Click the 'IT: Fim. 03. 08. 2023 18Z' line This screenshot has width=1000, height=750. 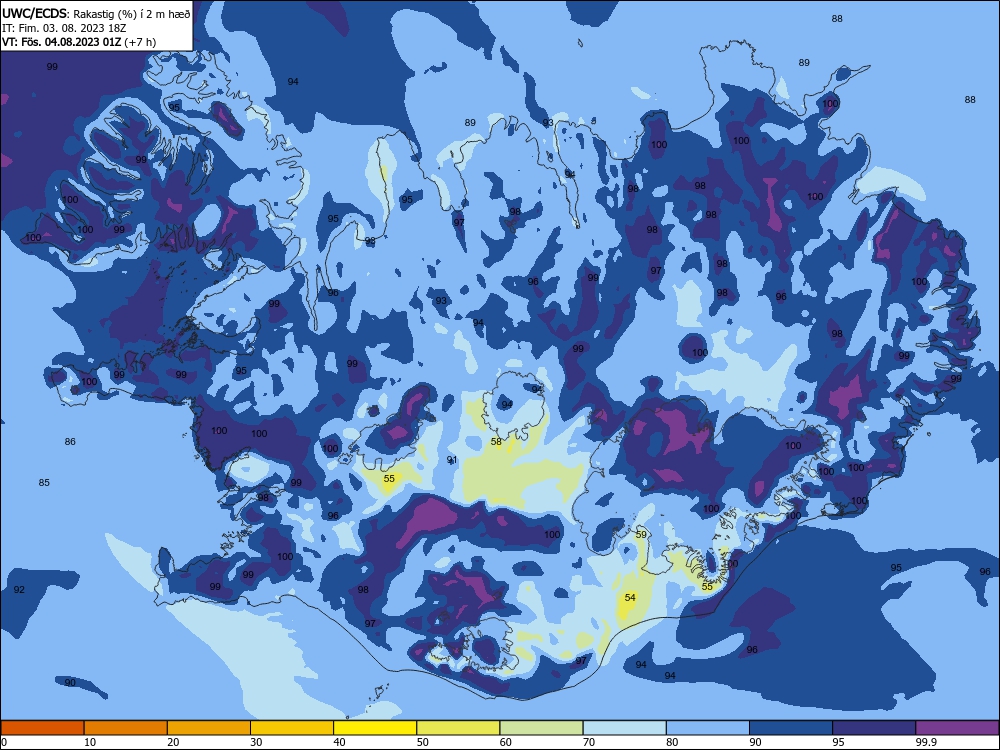pos(64,29)
